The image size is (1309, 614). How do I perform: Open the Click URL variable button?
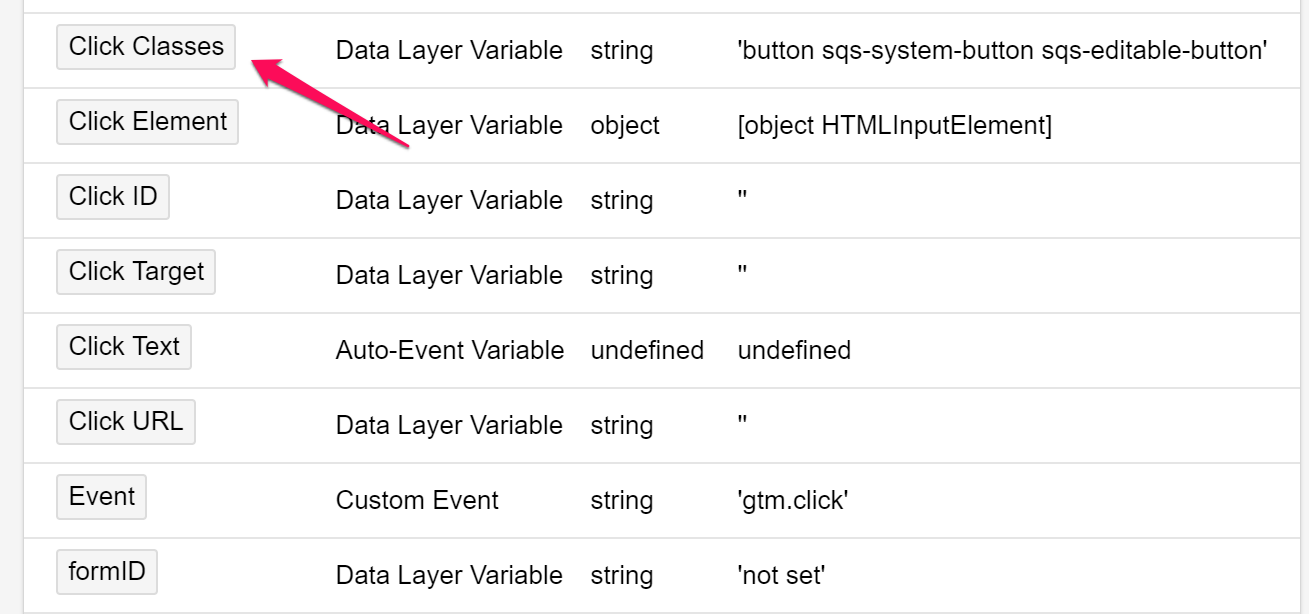[126, 422]
